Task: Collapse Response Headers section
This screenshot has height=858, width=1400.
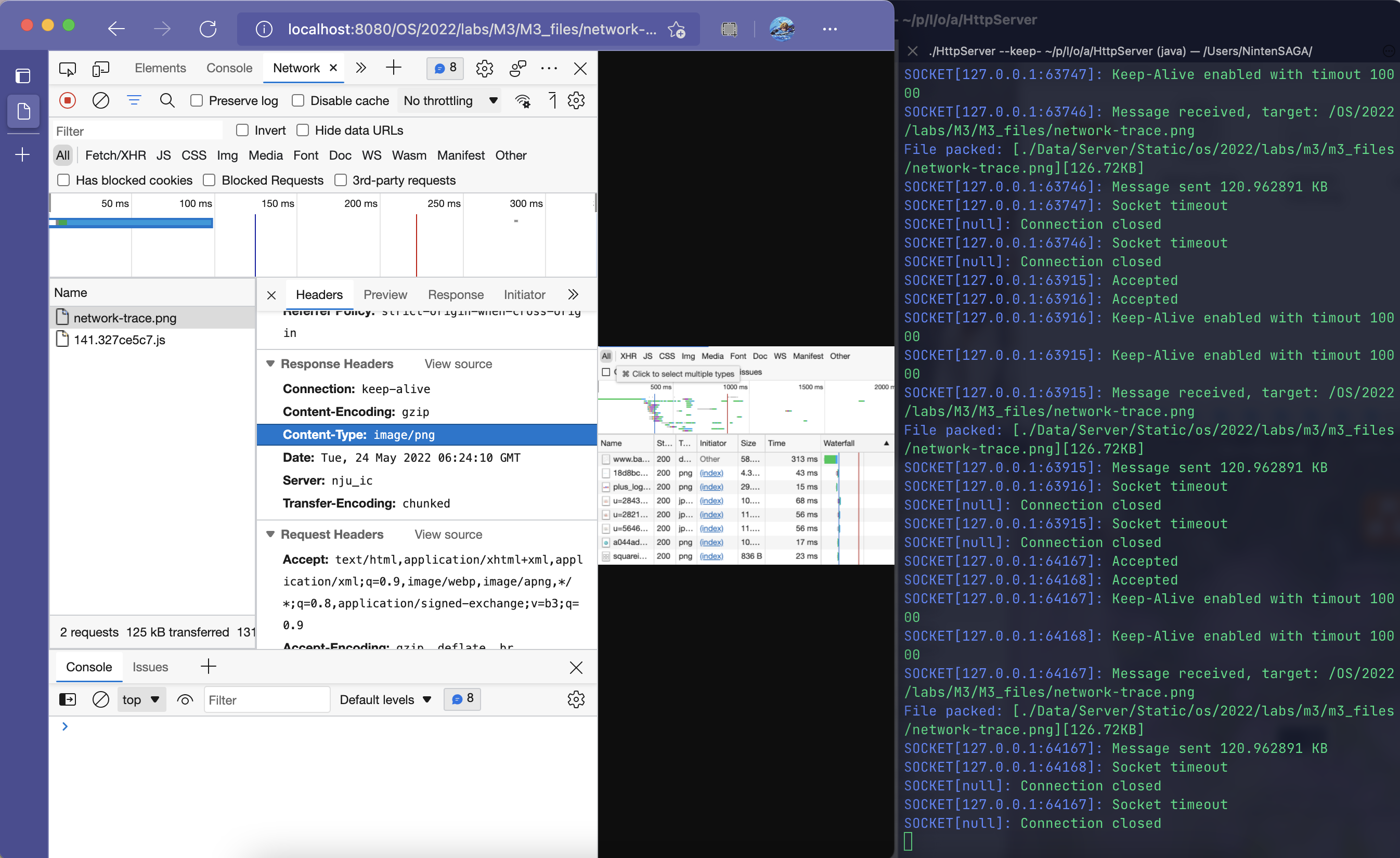Action: [x=270, y=363]
